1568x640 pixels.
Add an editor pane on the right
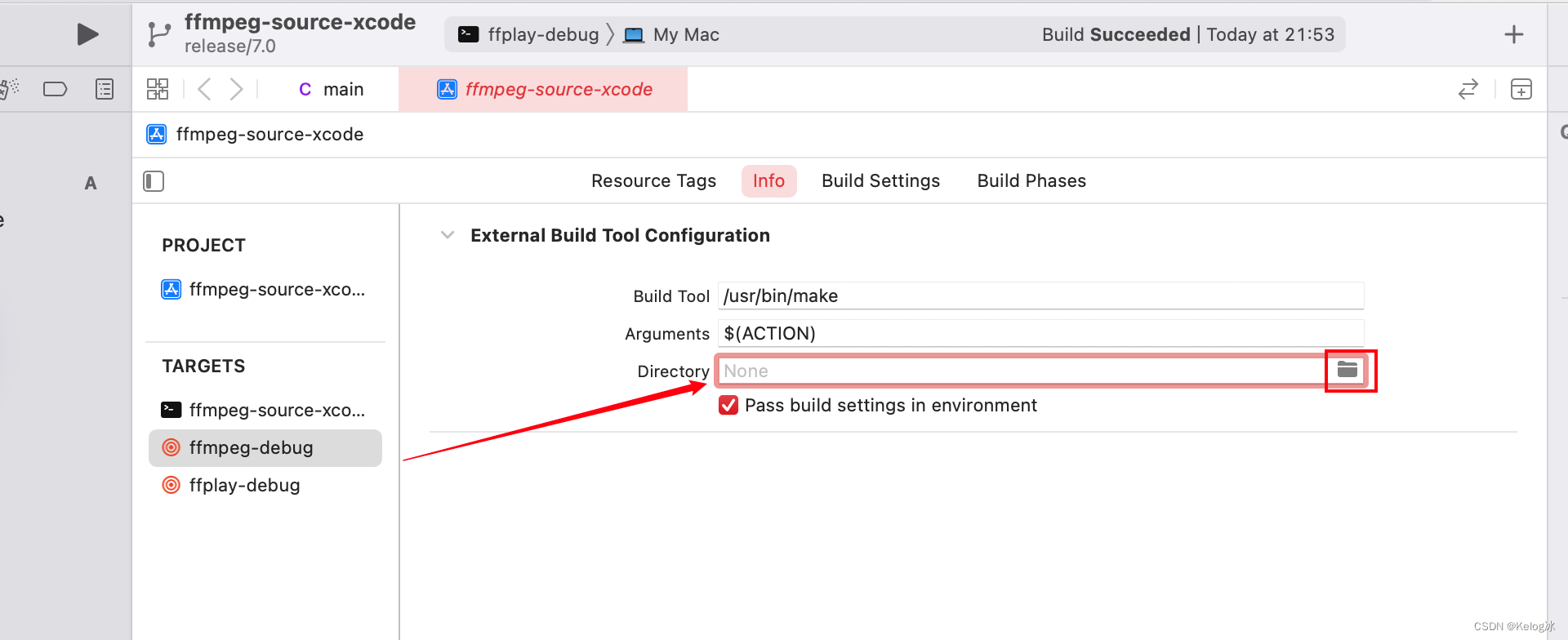pos(1521,89)
